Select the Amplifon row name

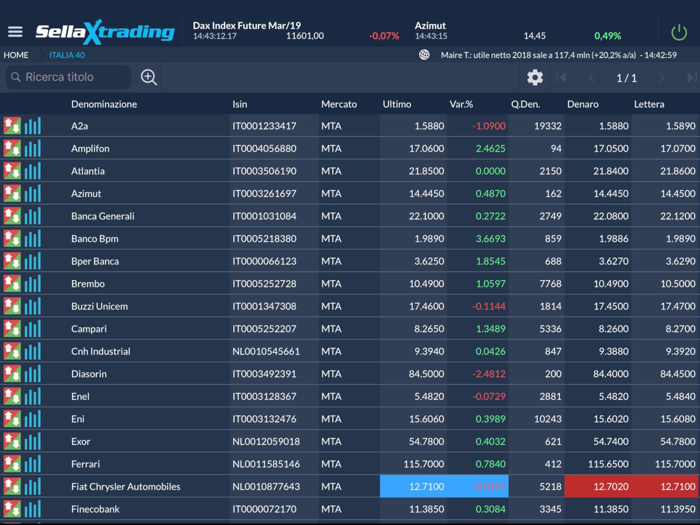[90, 148]
